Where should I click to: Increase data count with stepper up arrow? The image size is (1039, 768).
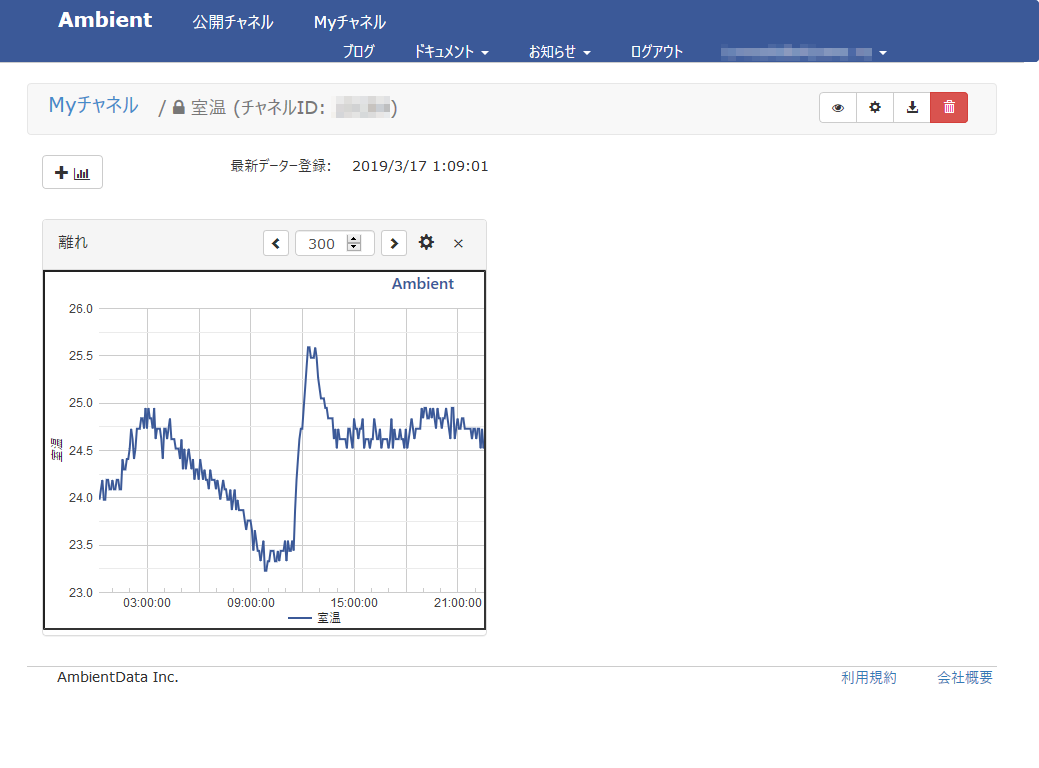(x=355, y=239)
